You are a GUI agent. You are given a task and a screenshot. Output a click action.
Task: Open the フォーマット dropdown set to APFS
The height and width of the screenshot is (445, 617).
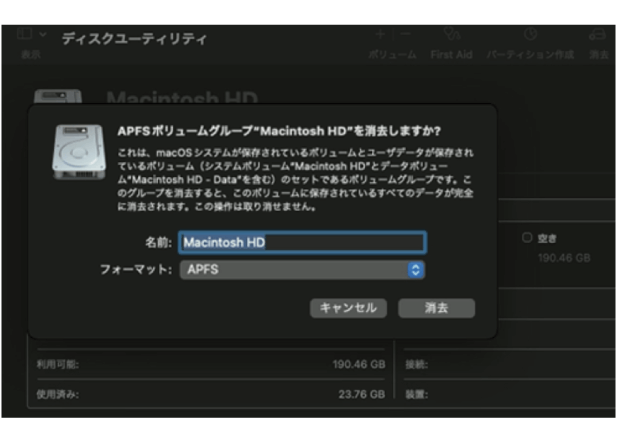(301, 270)
